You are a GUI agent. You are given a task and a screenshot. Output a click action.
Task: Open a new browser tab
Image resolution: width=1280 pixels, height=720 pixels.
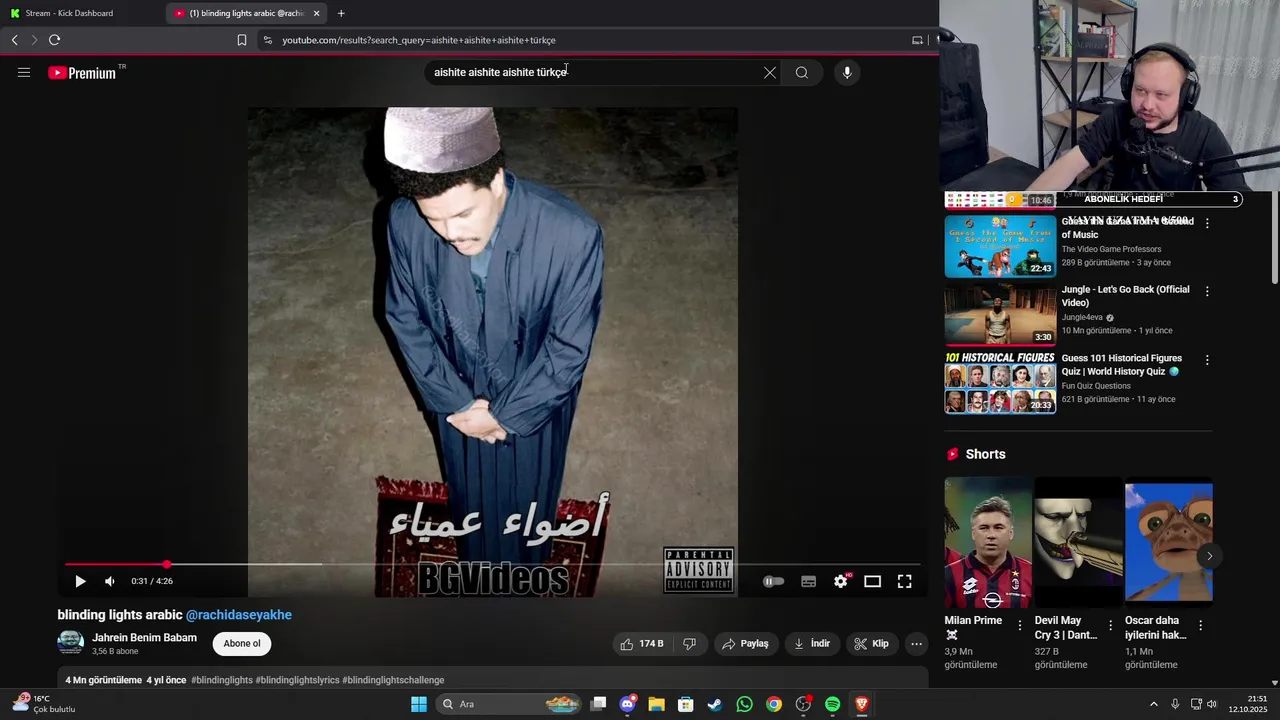(341, 13)
